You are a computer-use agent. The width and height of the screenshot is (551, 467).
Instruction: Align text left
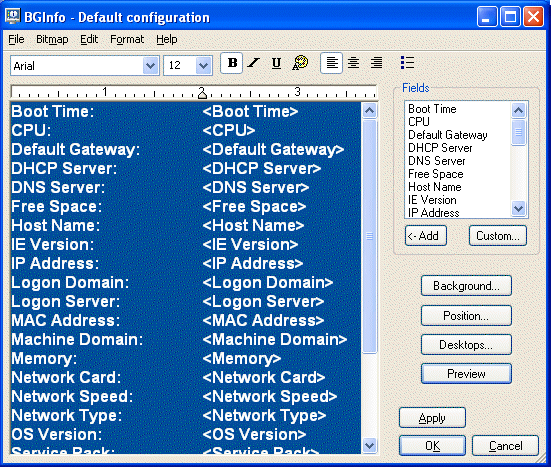pos(332,63)
